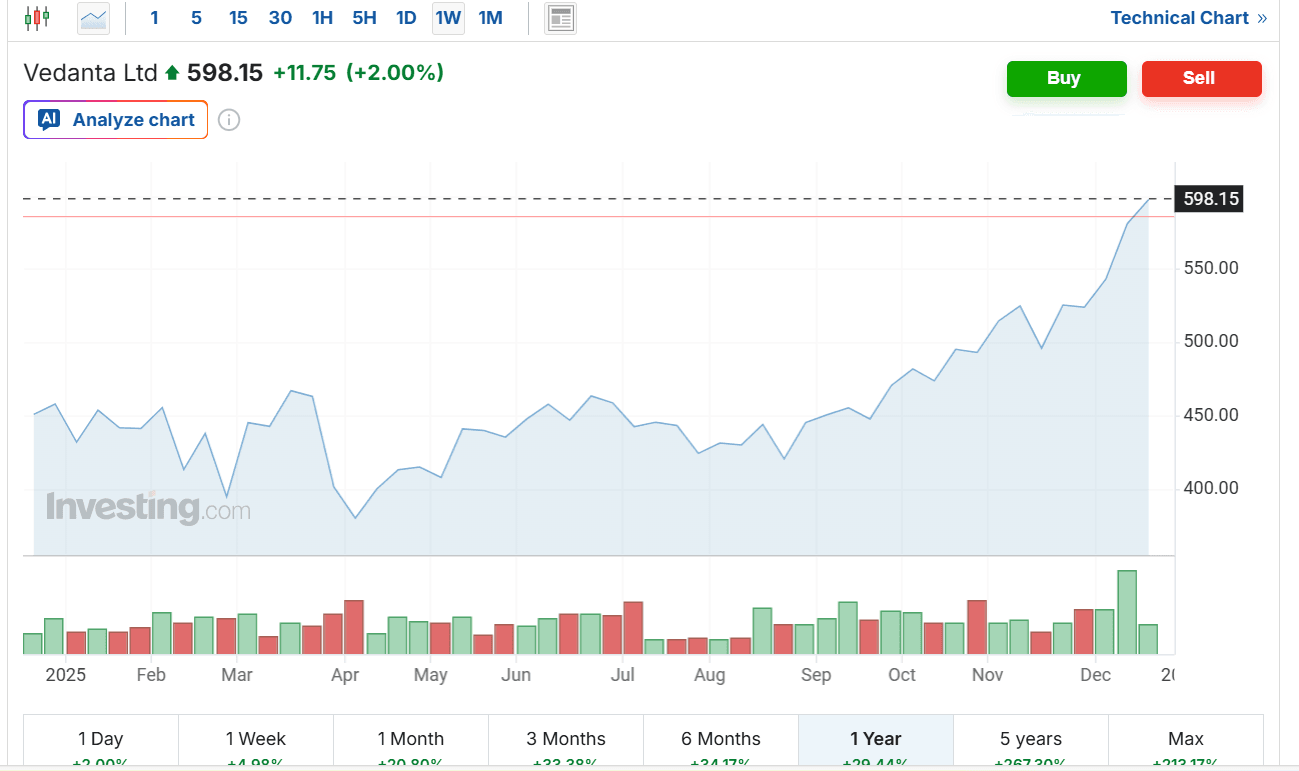Click the 500.00 price axis label
Screen dimensions: 1299x771
[x=1211, y=341]
